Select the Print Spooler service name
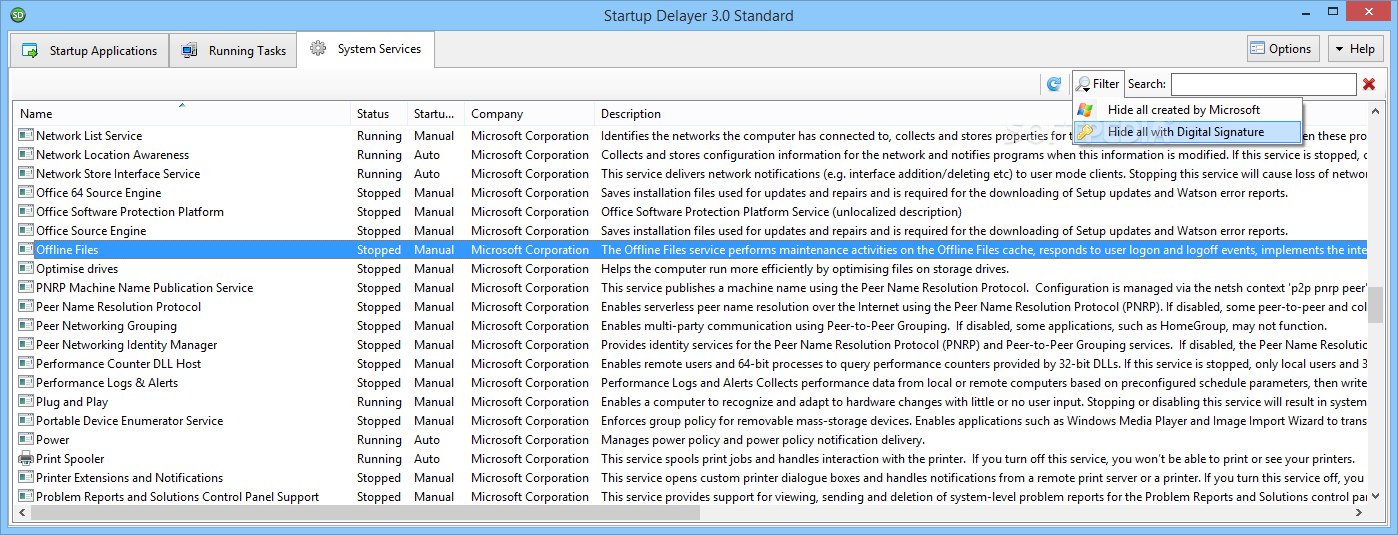1398x535 pixels. click(70, 458)
